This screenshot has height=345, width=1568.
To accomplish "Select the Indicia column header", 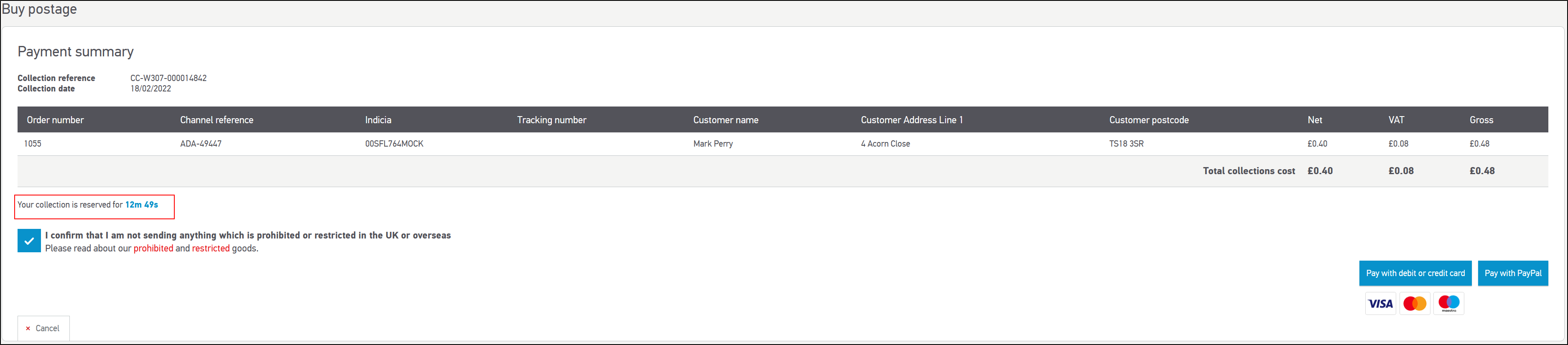I will pos(378,120).
